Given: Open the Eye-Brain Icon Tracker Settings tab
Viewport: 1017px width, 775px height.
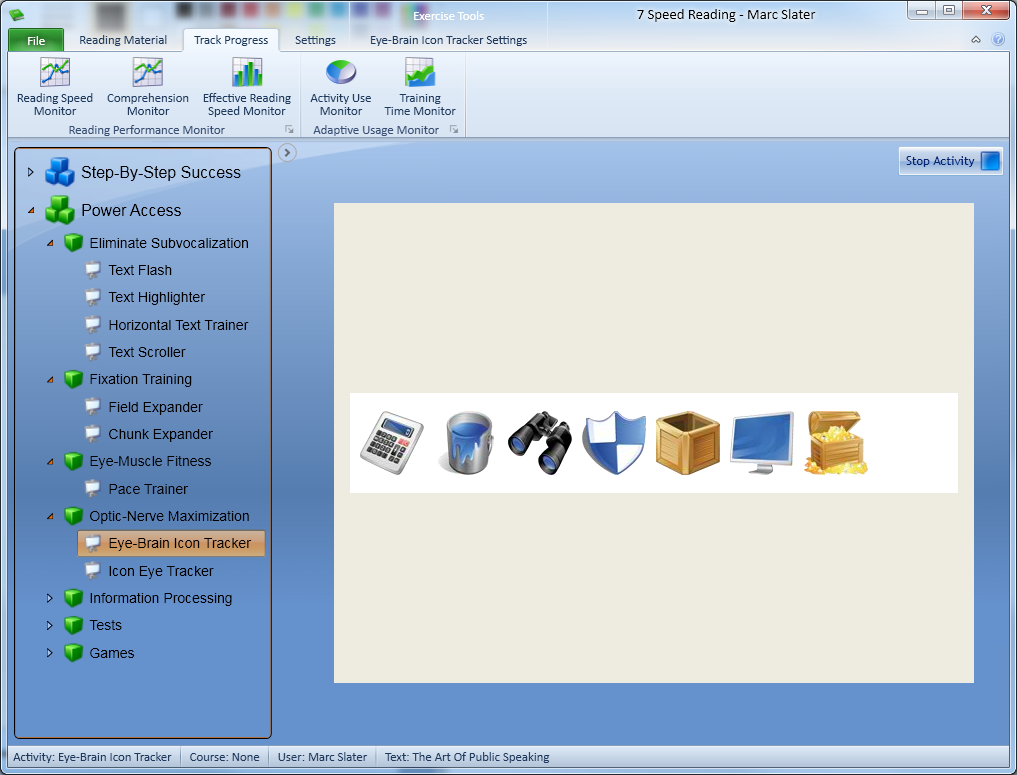Looking at the screenshot, I should click(448, 40).
